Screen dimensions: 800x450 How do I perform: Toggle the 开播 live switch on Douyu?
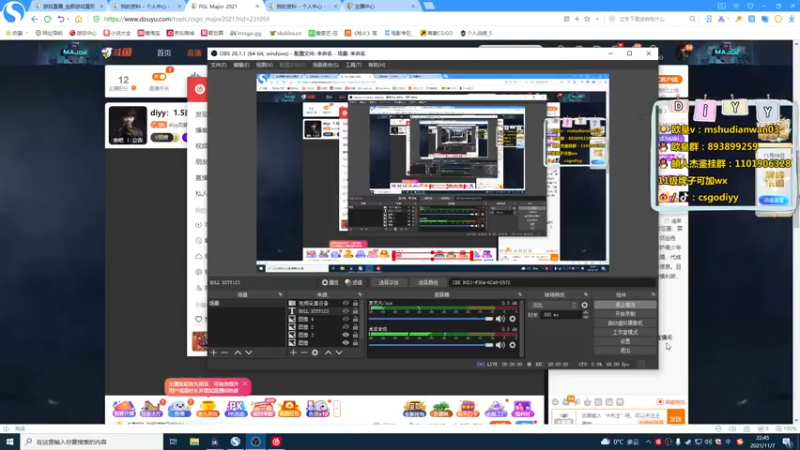[x=159, y=77]
